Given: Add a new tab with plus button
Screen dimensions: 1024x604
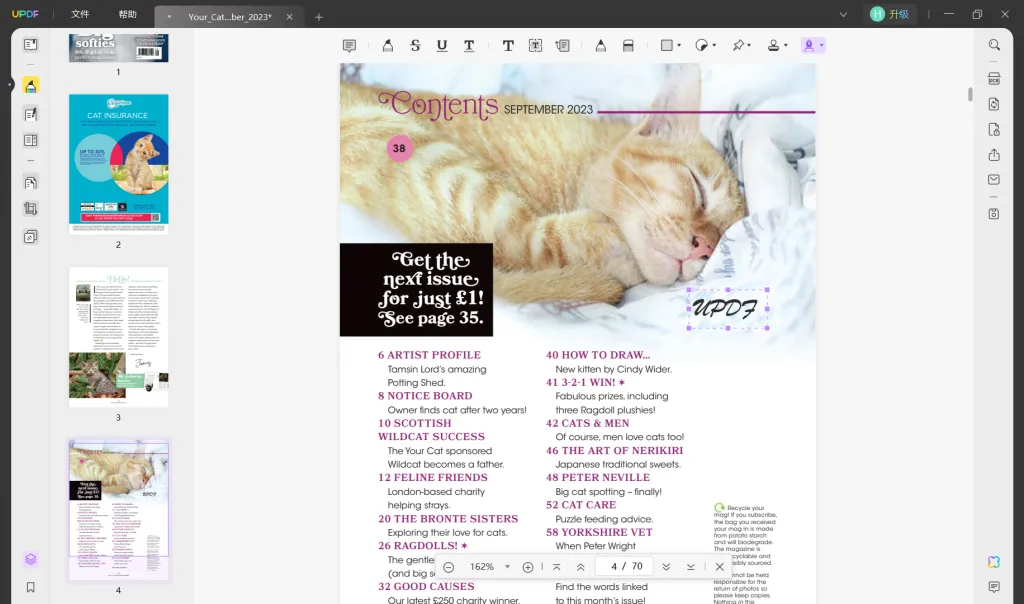Looking at the screenshot, I should (319, 17).
